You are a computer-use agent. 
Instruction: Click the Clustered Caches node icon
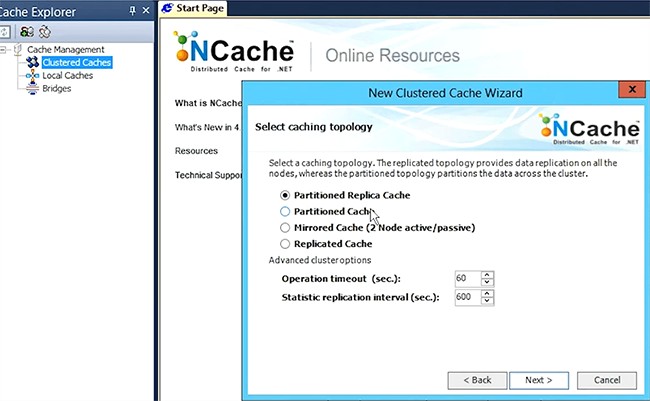point(32,63)
